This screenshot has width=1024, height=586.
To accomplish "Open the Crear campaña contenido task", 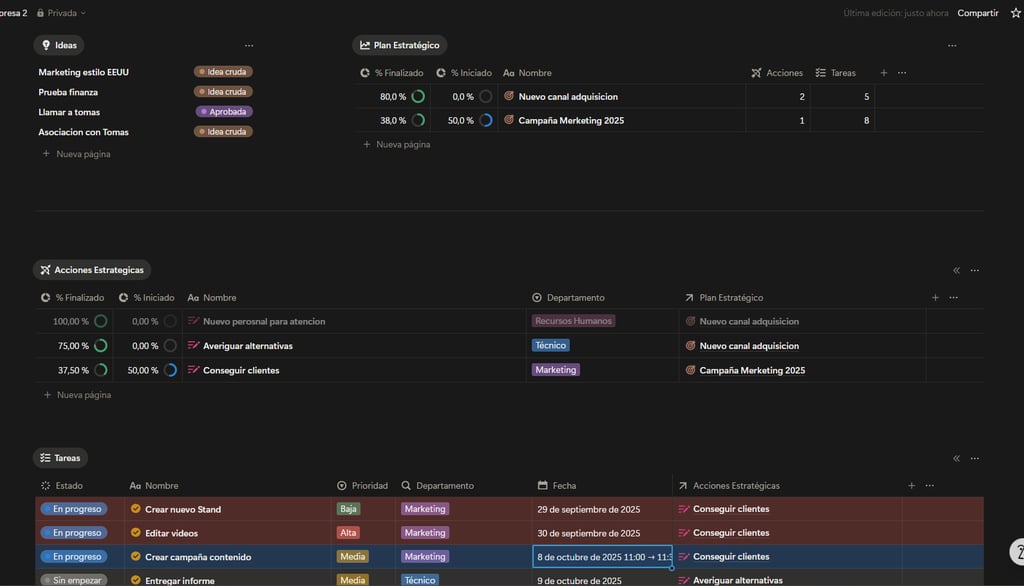I will pyautogui.click(x=198, y=557).
